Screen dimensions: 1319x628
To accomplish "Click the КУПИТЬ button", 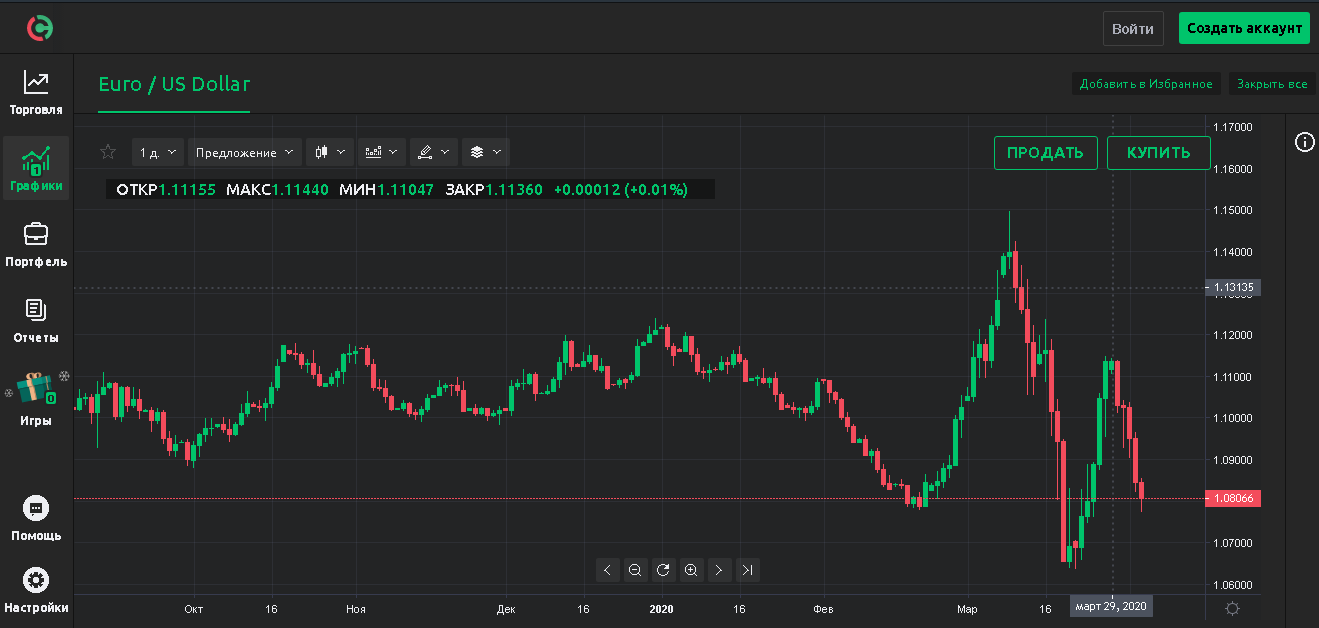I will pyautogui.click(x=1159, y=153).
